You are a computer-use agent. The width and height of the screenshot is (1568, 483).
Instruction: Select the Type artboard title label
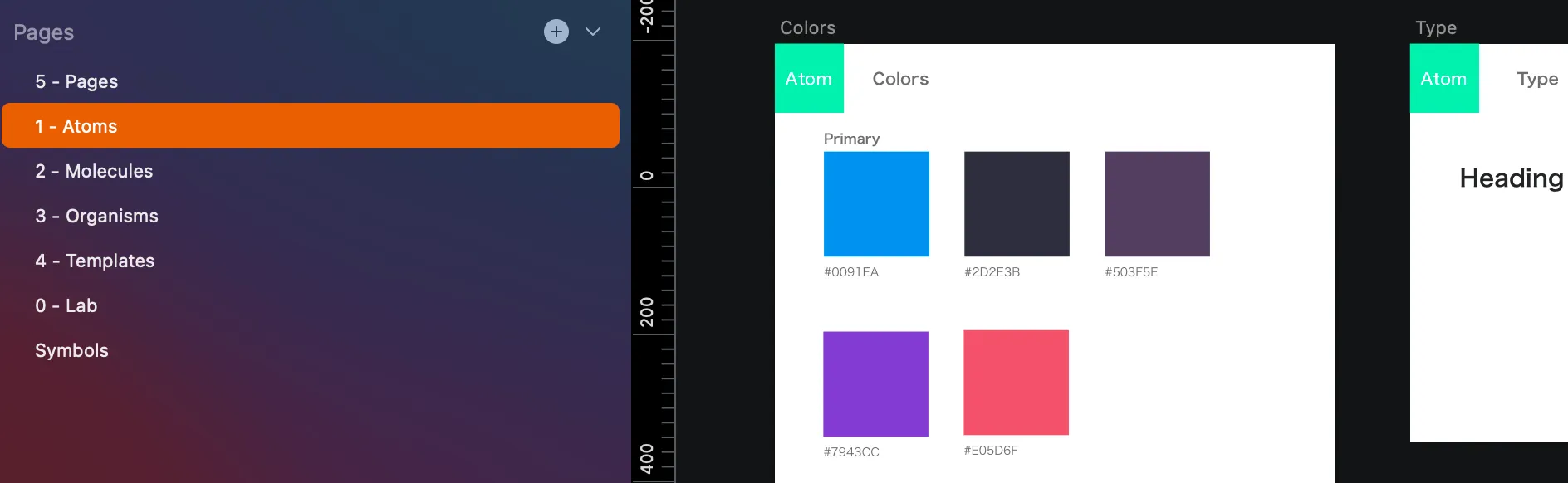1436,28
